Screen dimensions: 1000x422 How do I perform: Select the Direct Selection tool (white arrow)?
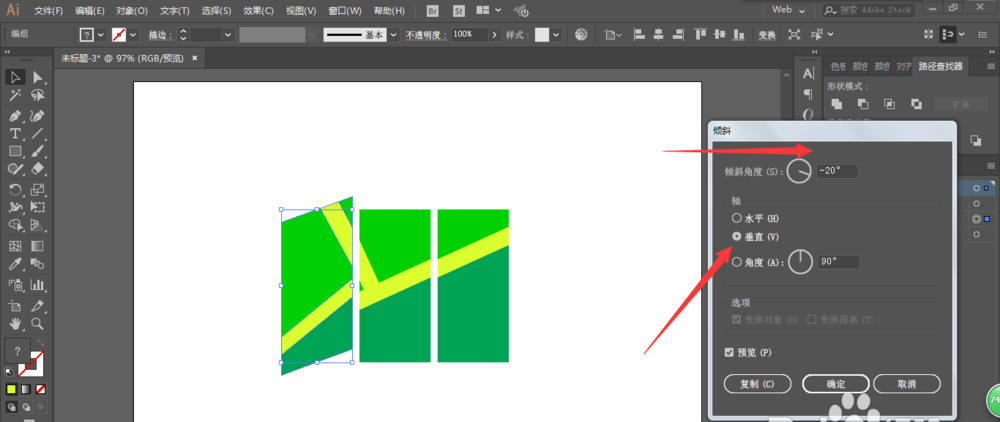click(38, 77)
